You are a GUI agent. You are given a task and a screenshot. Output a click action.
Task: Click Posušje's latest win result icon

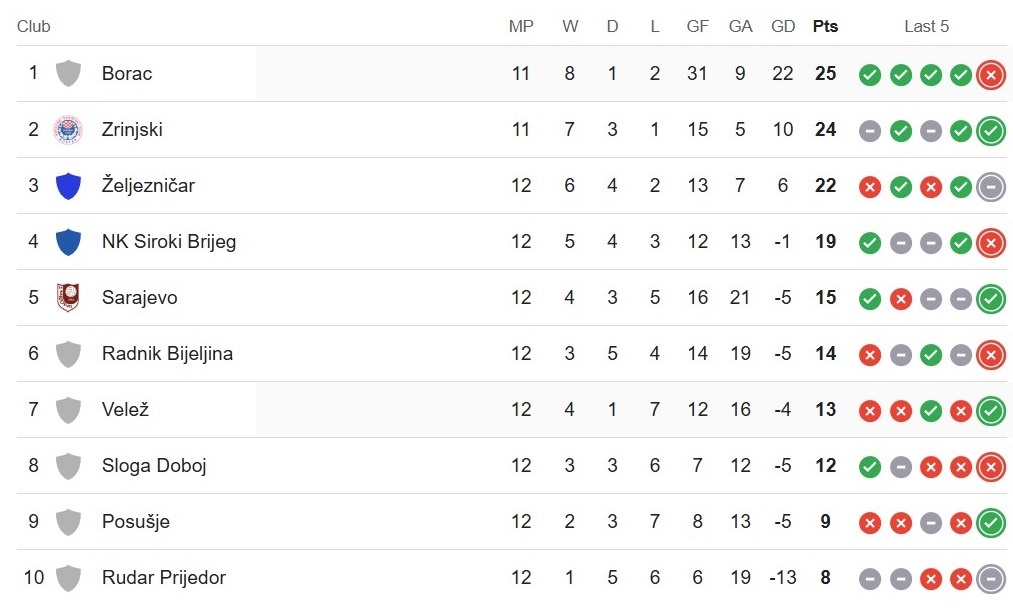pyautogui.click(x=991, y=523)
